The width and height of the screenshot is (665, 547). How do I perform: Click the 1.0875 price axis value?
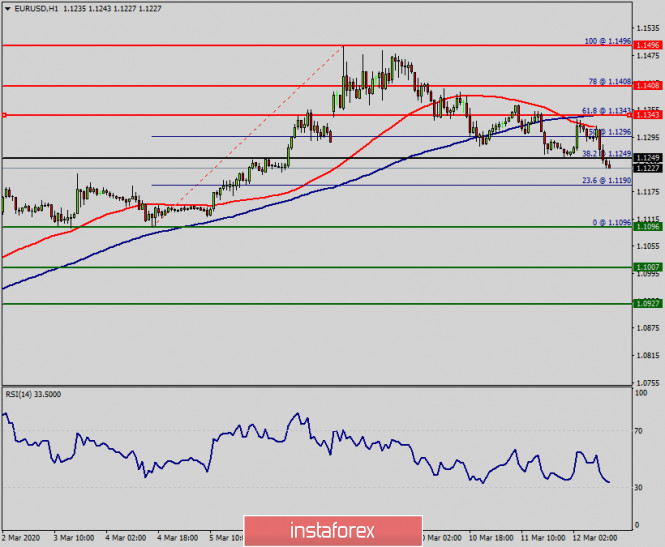648,328
